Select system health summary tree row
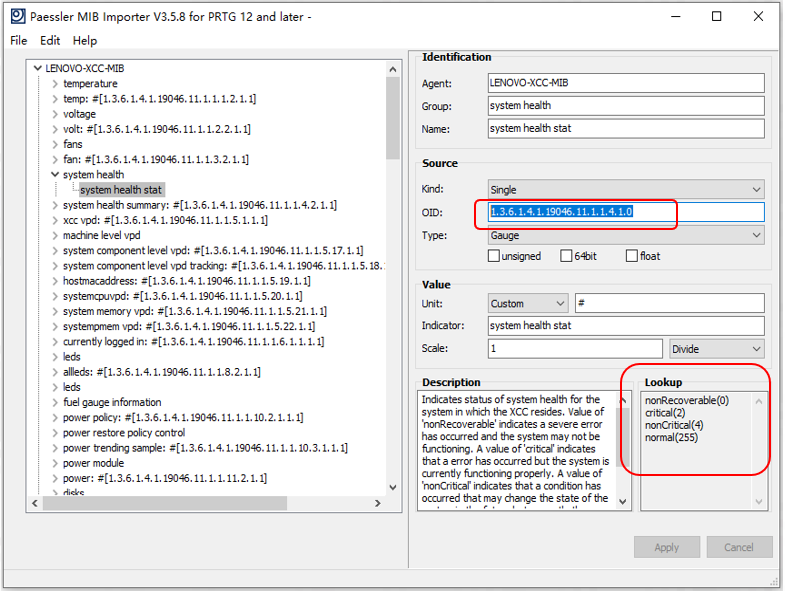This screenshot has width=785, height=591. click(x=200, y=205)
